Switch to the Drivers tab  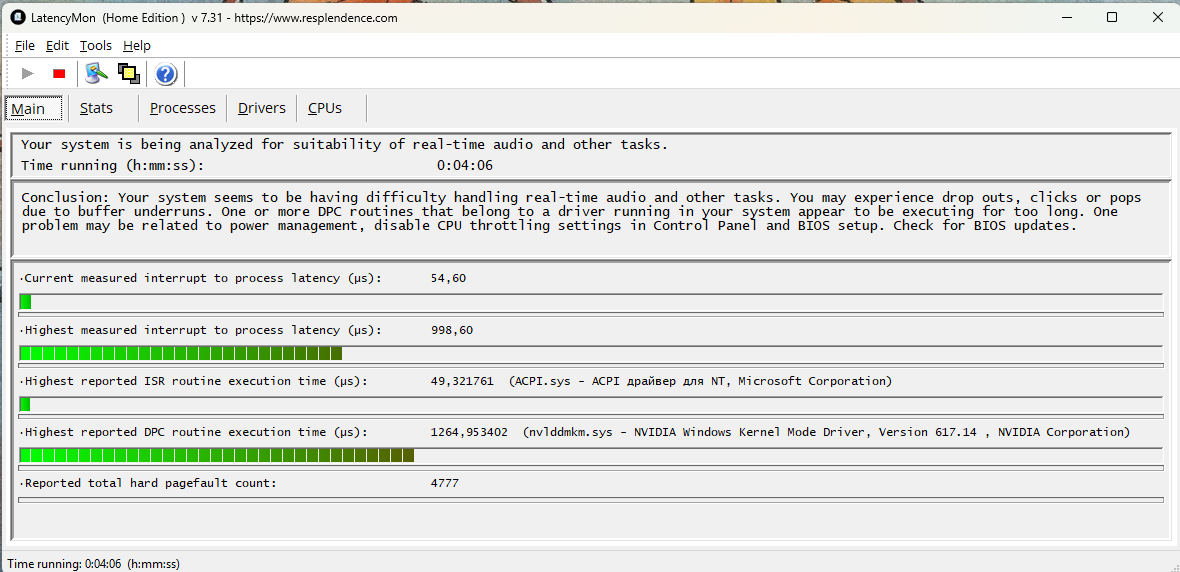pos(262,108)
